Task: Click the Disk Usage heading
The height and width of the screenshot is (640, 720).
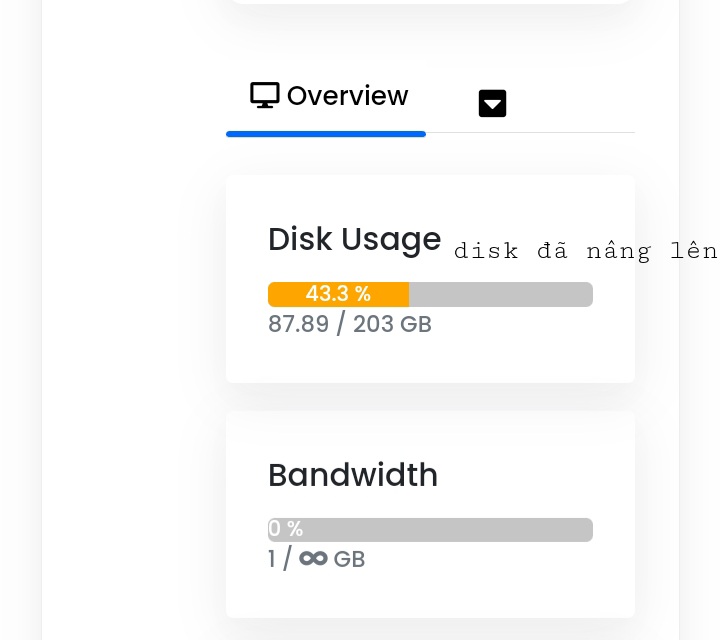Action: click(x=354, y=239)
